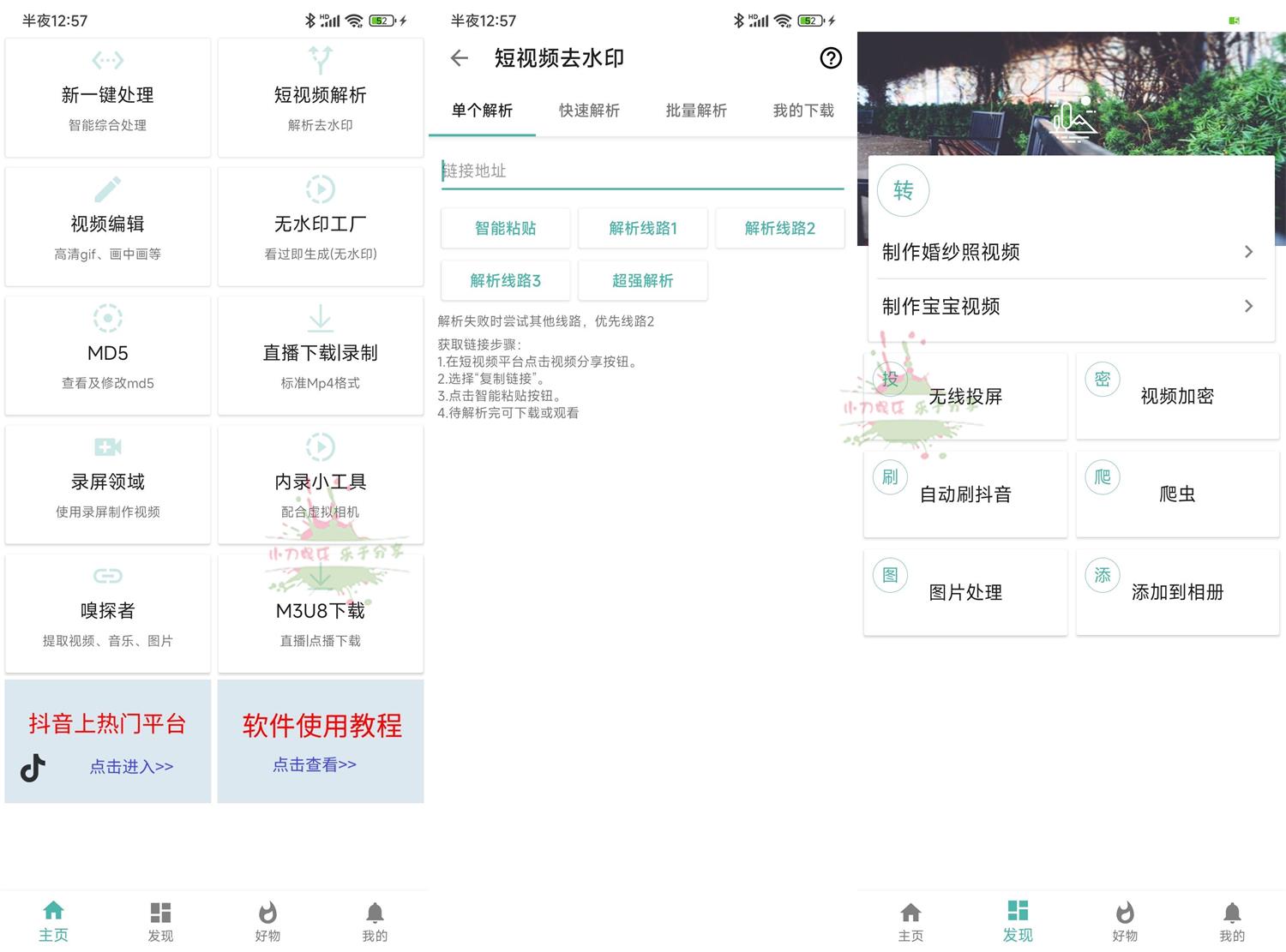Click the 点击查看>> tutorial link
1286x952 pixels.
point(315,764)
